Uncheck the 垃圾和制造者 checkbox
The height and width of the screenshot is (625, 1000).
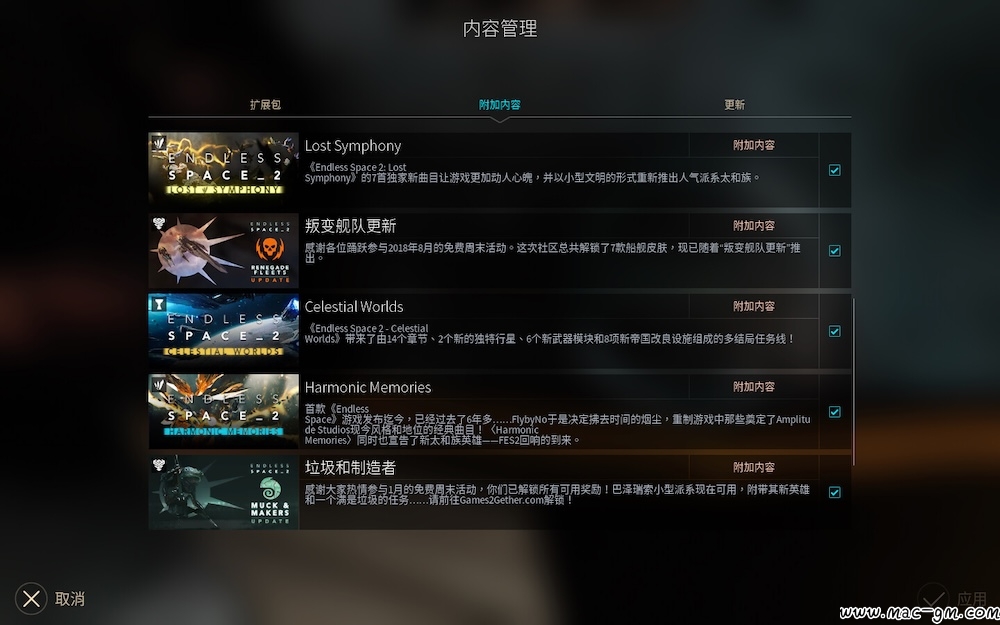(x=834, y=492)
